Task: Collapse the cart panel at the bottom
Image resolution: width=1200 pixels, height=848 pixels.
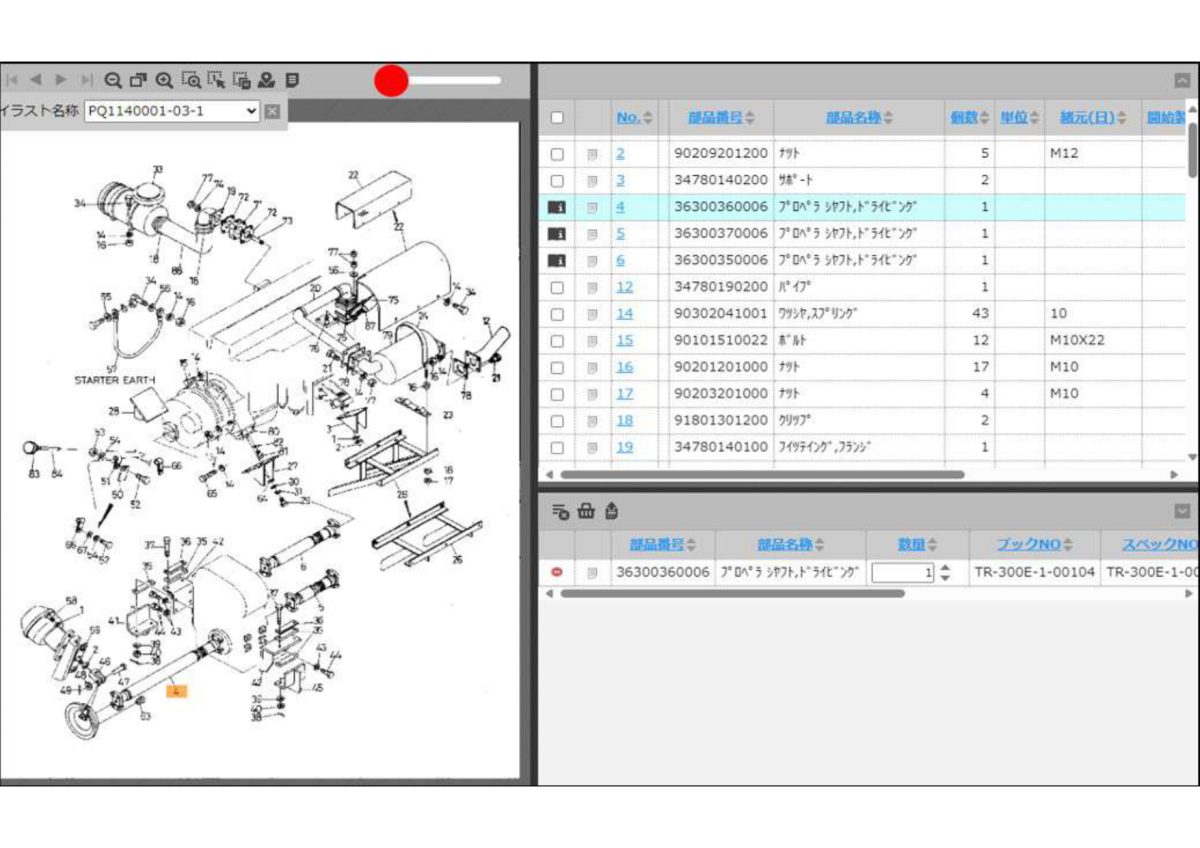Action: [1183, 511]
